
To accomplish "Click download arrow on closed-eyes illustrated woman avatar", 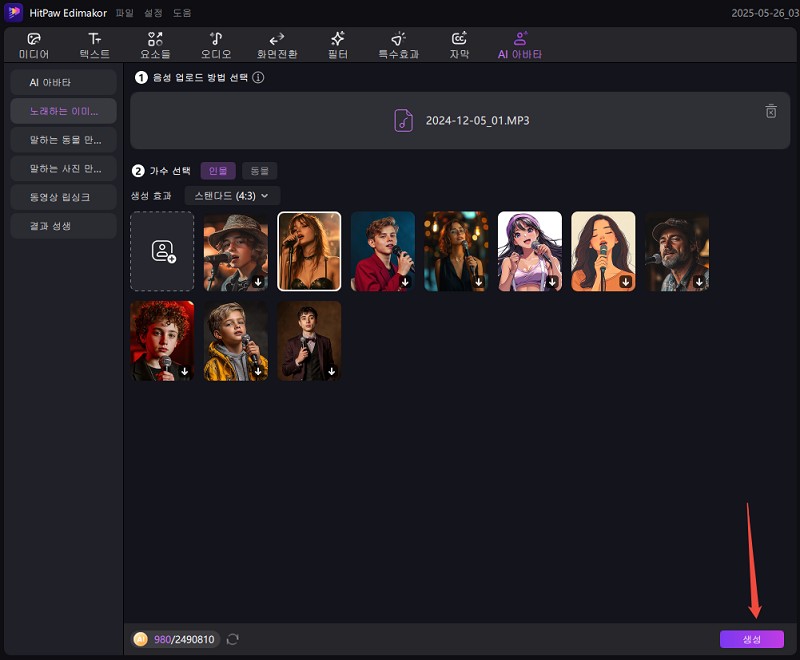I will (x=626, y=282).
